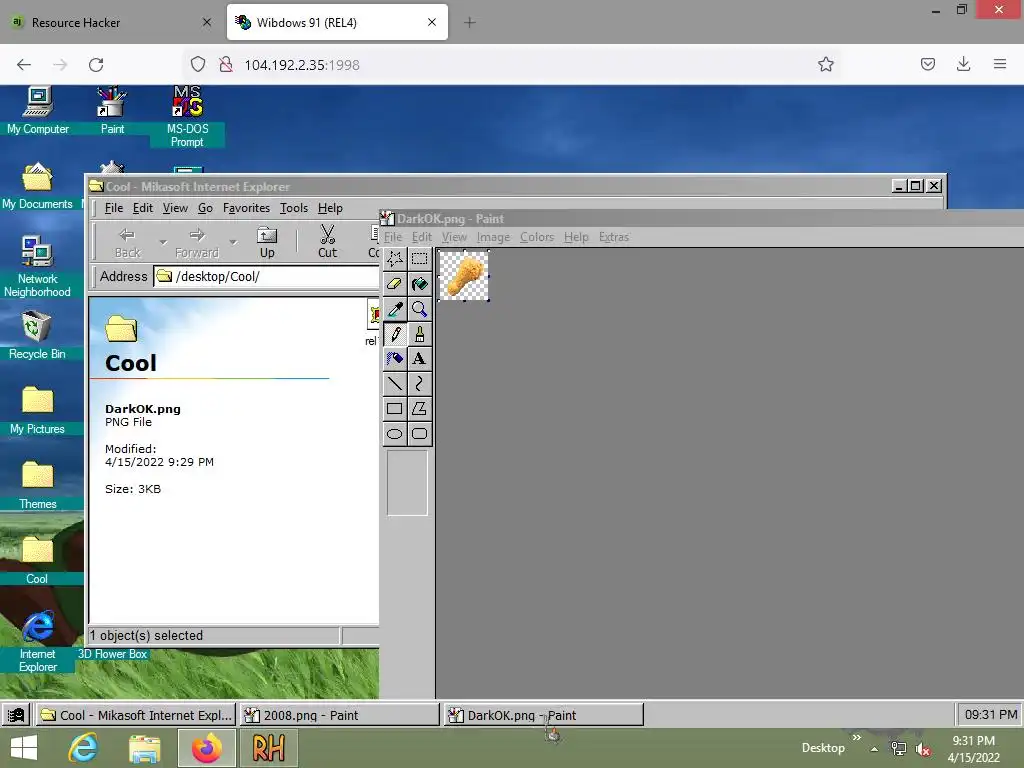Viewport: 1024px width, 768px height.
Task: Click the chicken drumstick canvas in Paint
Action: (464, 276)
